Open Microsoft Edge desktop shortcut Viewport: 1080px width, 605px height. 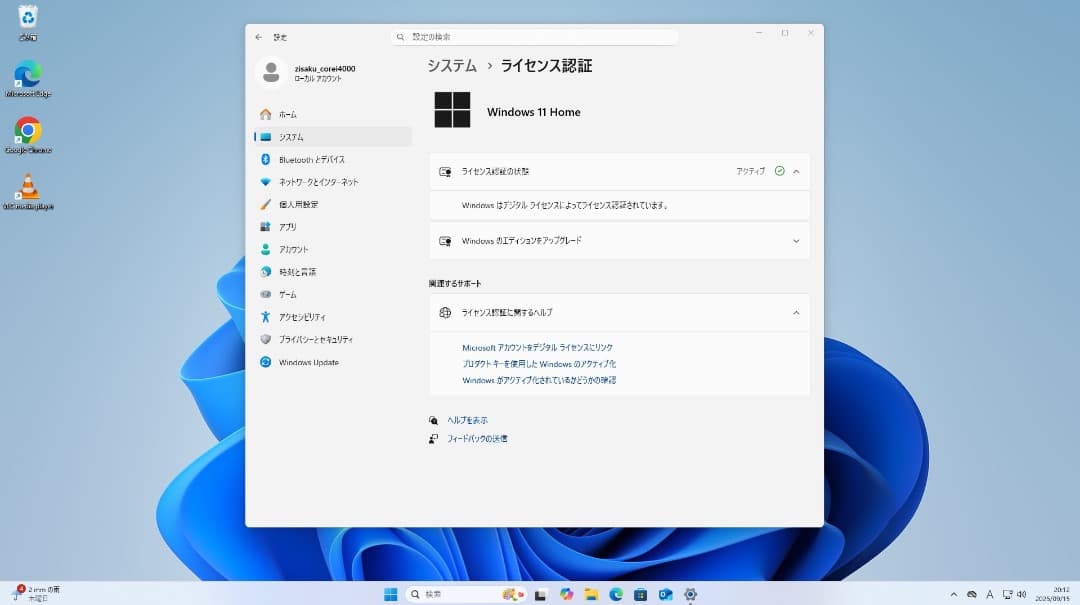[28, 79]
